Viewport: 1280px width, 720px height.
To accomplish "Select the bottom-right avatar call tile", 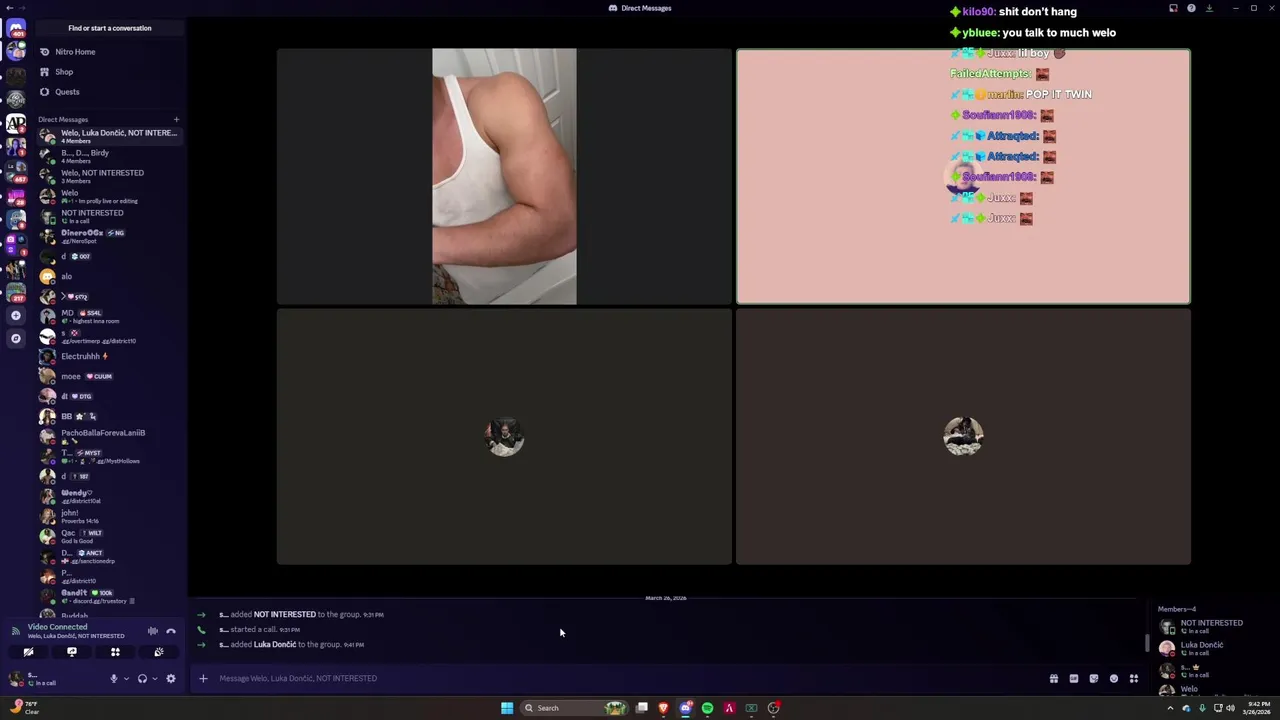I will point(963,437).
